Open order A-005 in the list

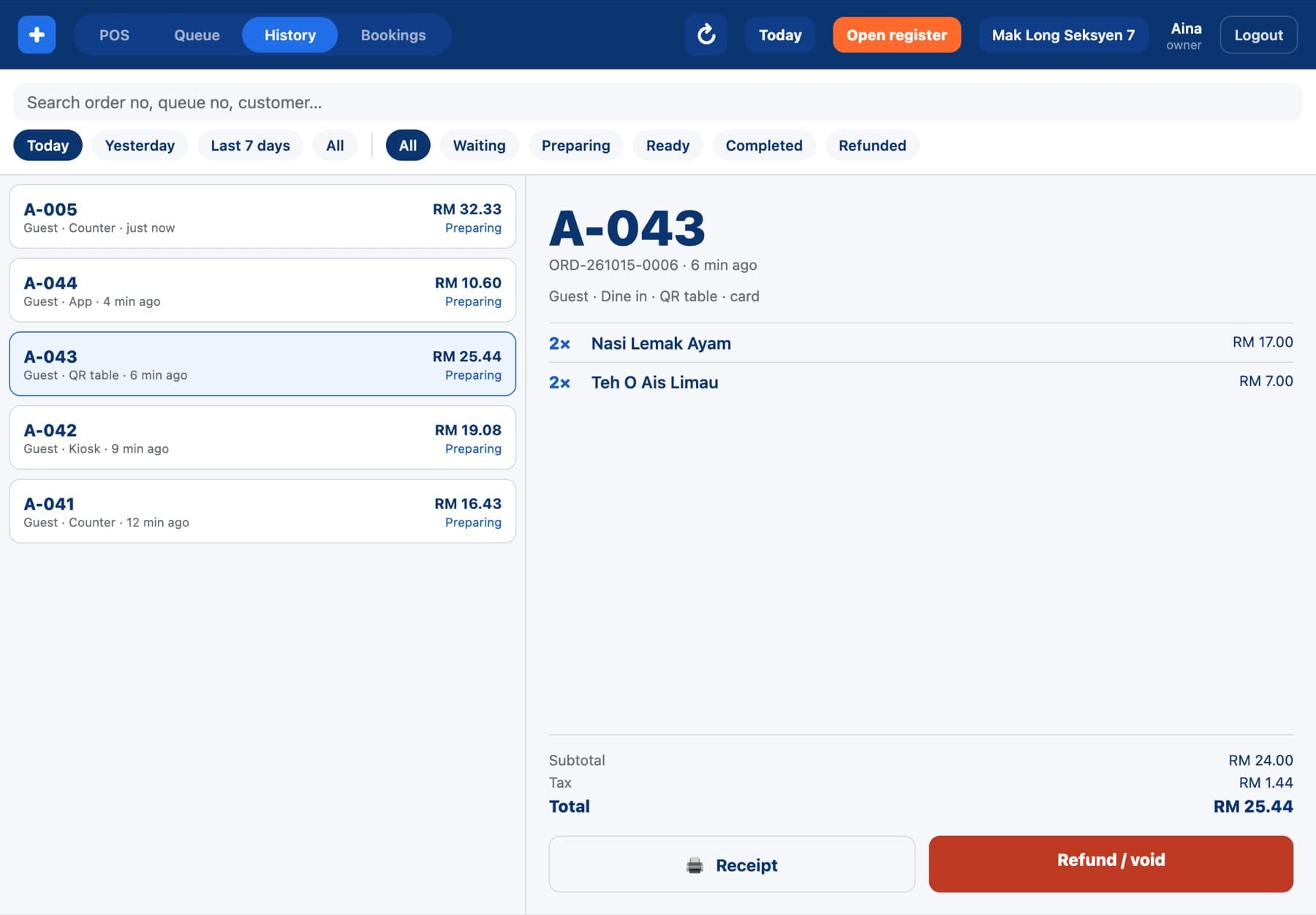pos(262,216)
